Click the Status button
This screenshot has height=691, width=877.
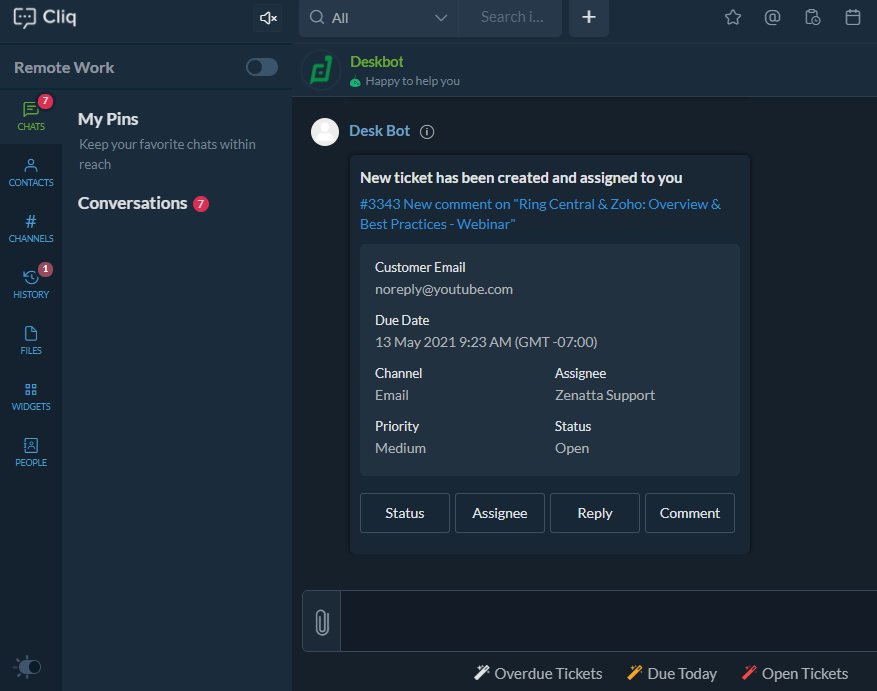tap(405, 513)
